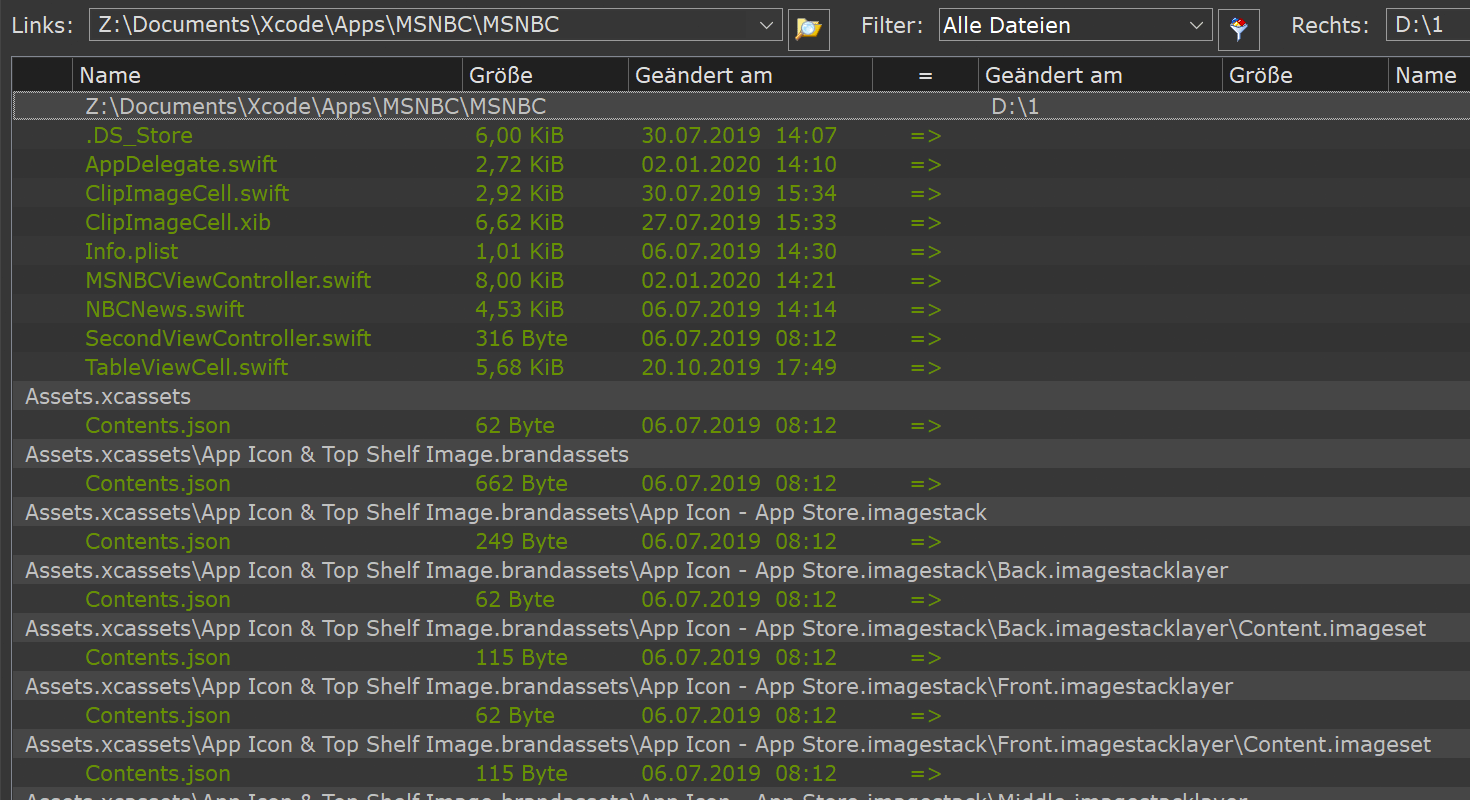Click the D:\1 entry in root row

(x=1015, y=106)
